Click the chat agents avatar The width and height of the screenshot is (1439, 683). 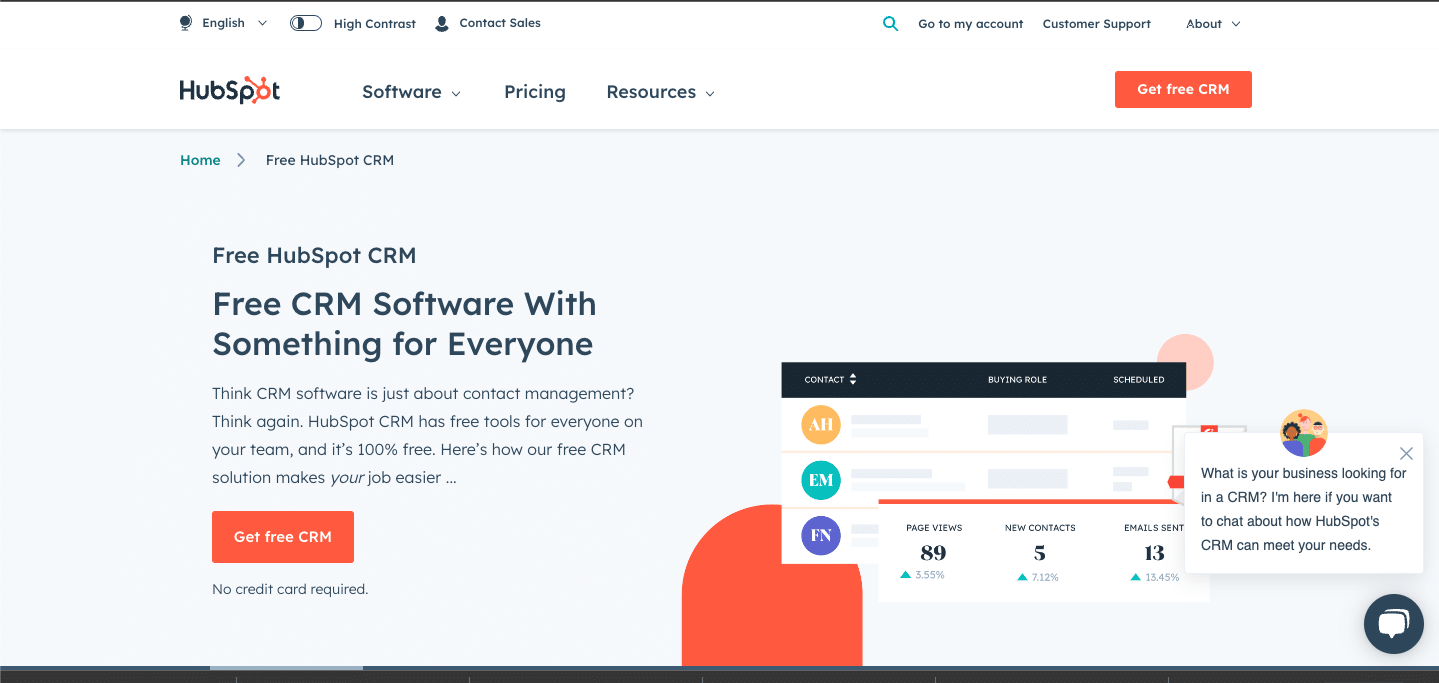coord(1303,433)
